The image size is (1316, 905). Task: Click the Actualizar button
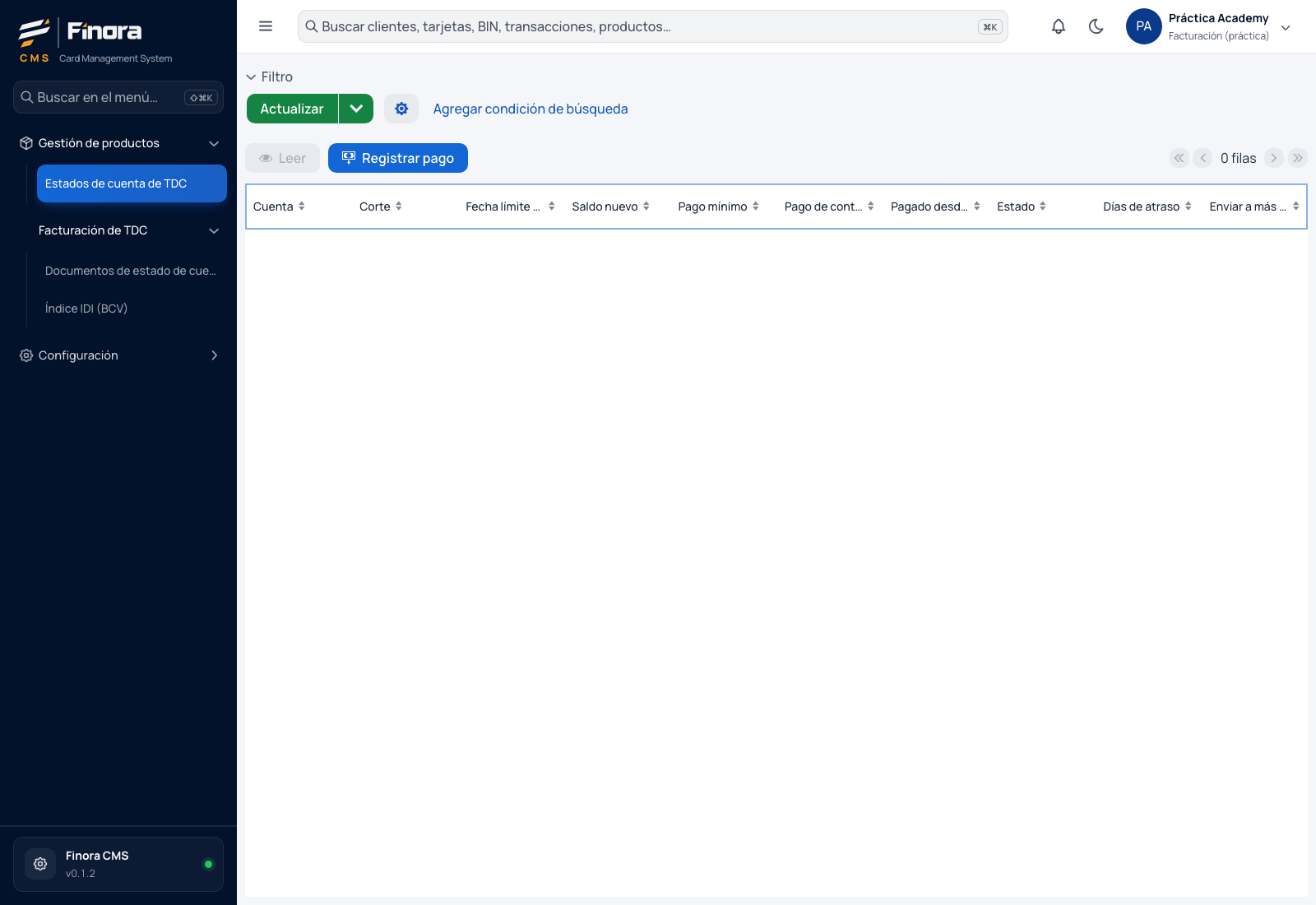pos(292,109)
